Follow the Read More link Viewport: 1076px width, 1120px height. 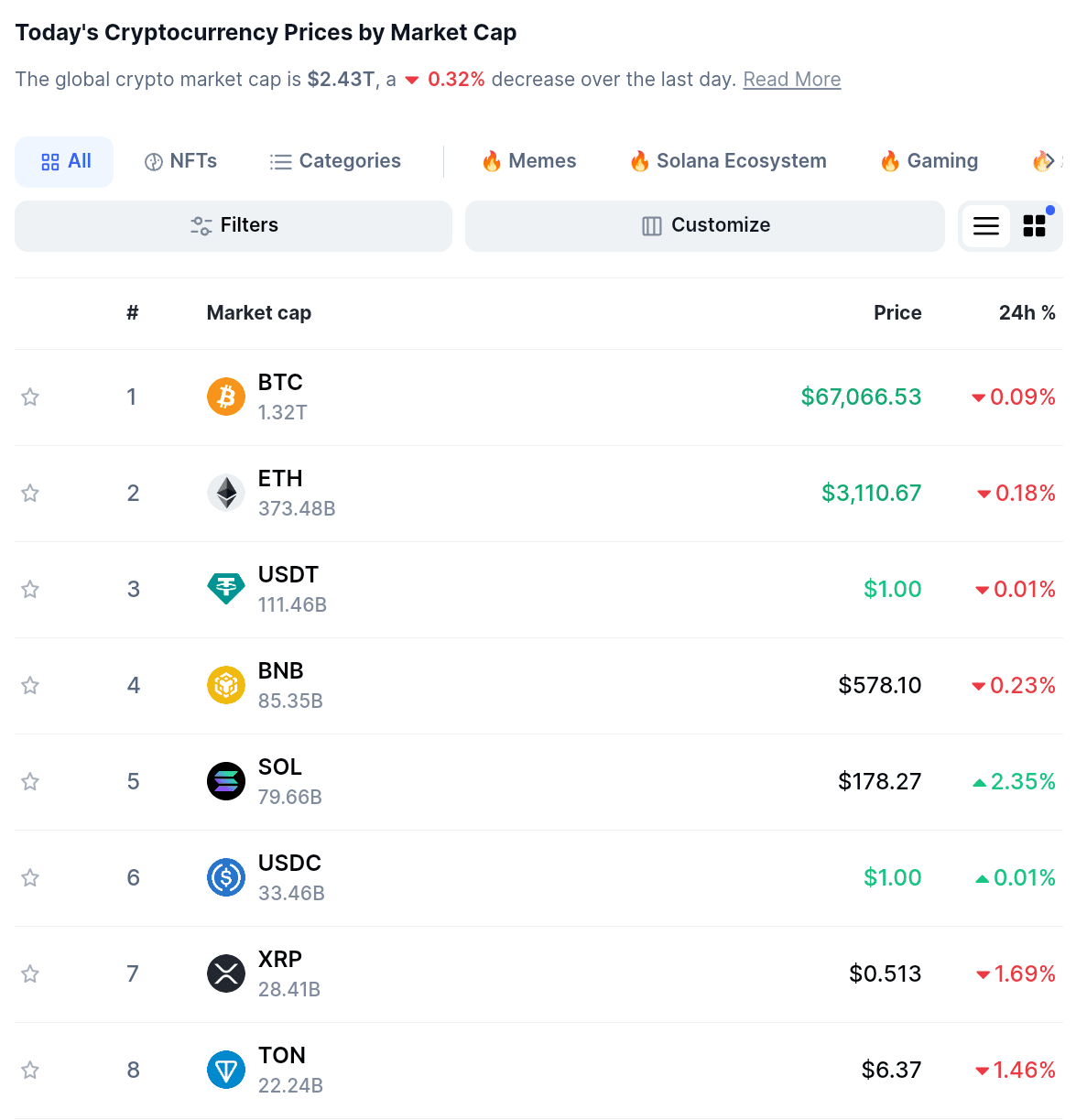(791, 80)
